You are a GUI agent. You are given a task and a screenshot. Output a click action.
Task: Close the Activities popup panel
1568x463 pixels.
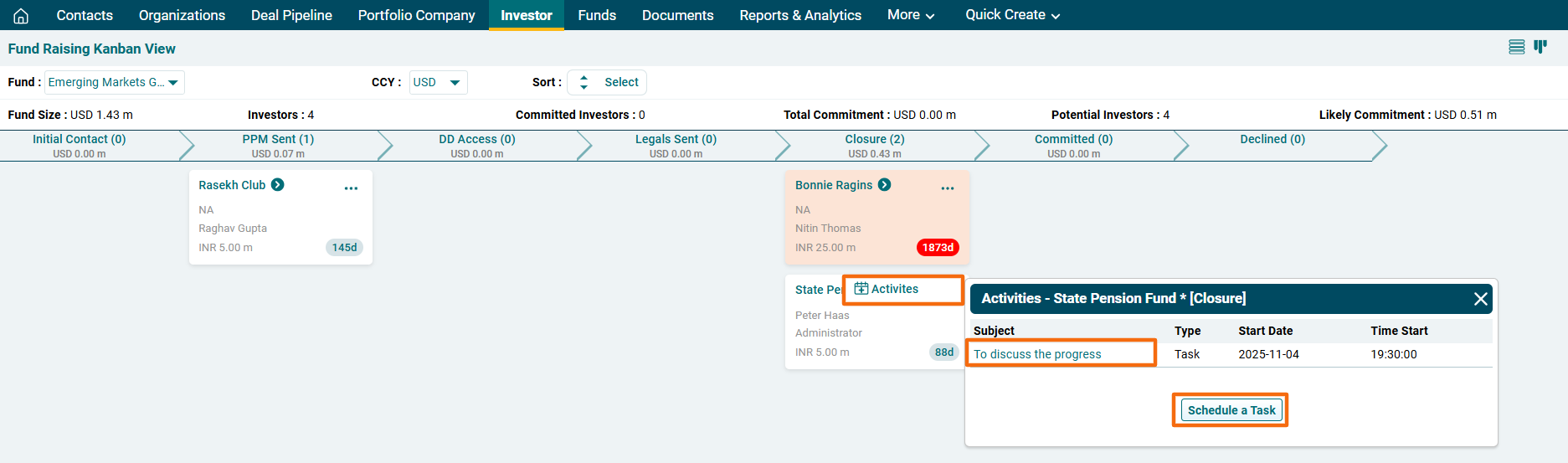1480,299
